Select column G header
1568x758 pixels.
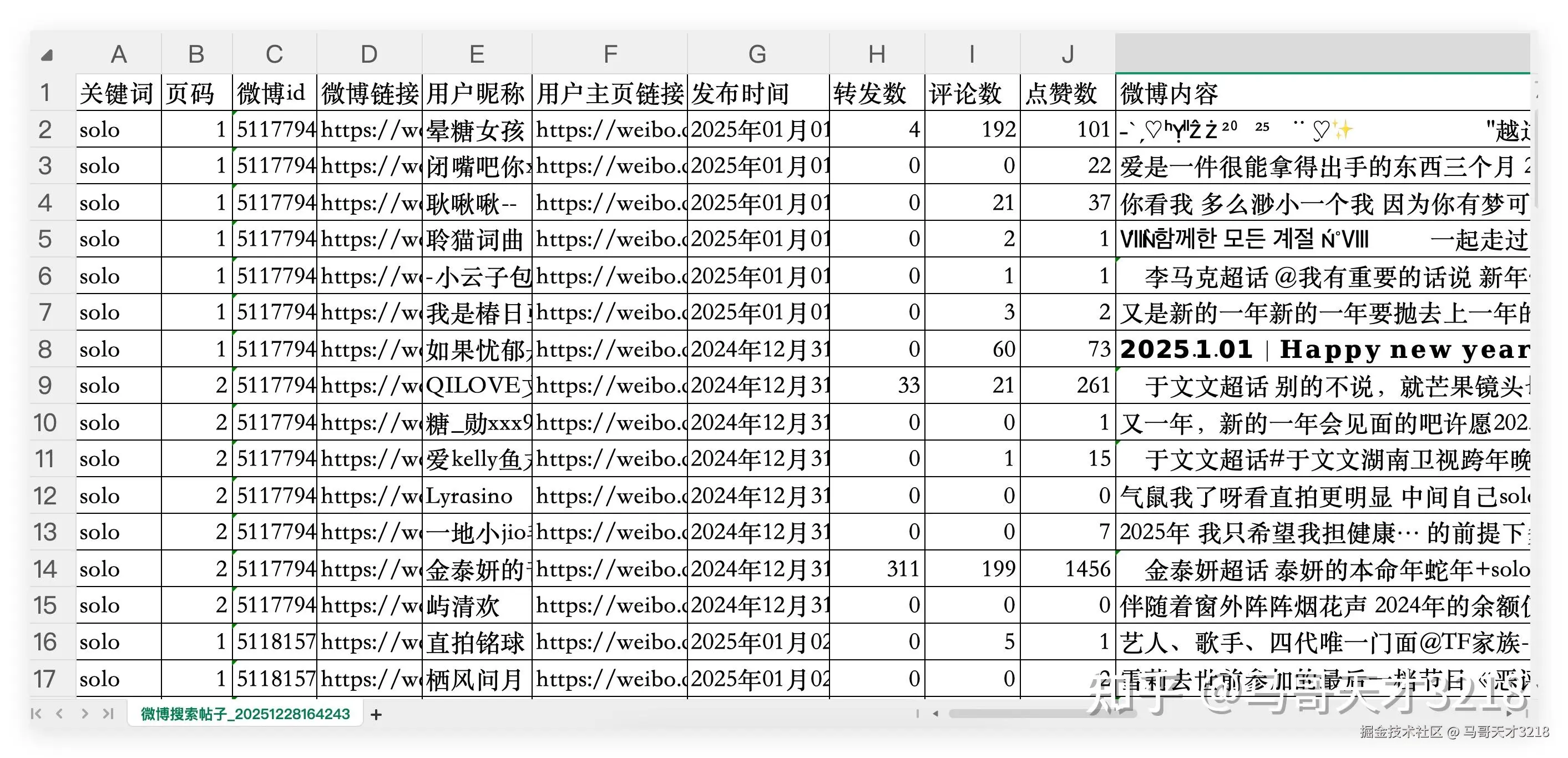pyautogui.click(x=757, y=55)
